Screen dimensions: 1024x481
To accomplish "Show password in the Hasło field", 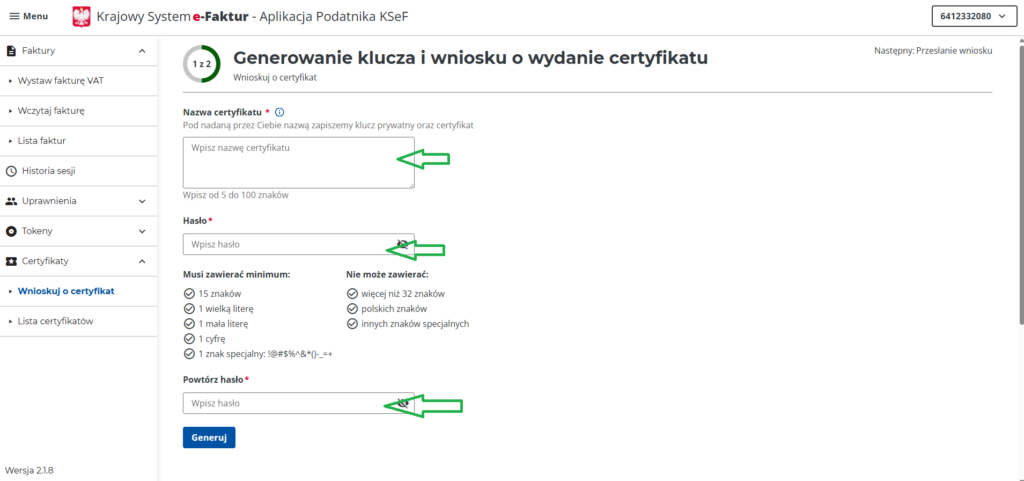I will tap(402, 244).
